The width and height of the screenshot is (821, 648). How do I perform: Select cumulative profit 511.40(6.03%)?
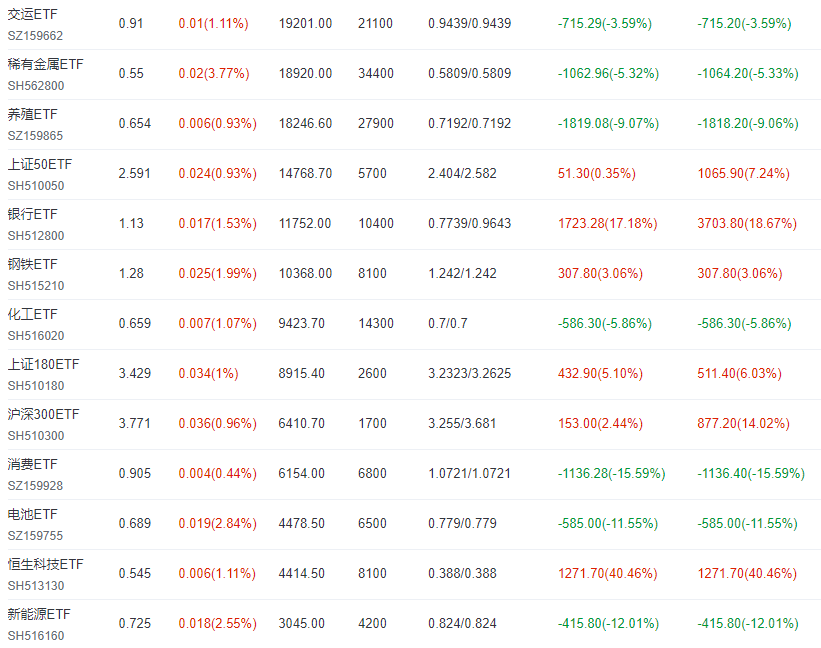739,373
